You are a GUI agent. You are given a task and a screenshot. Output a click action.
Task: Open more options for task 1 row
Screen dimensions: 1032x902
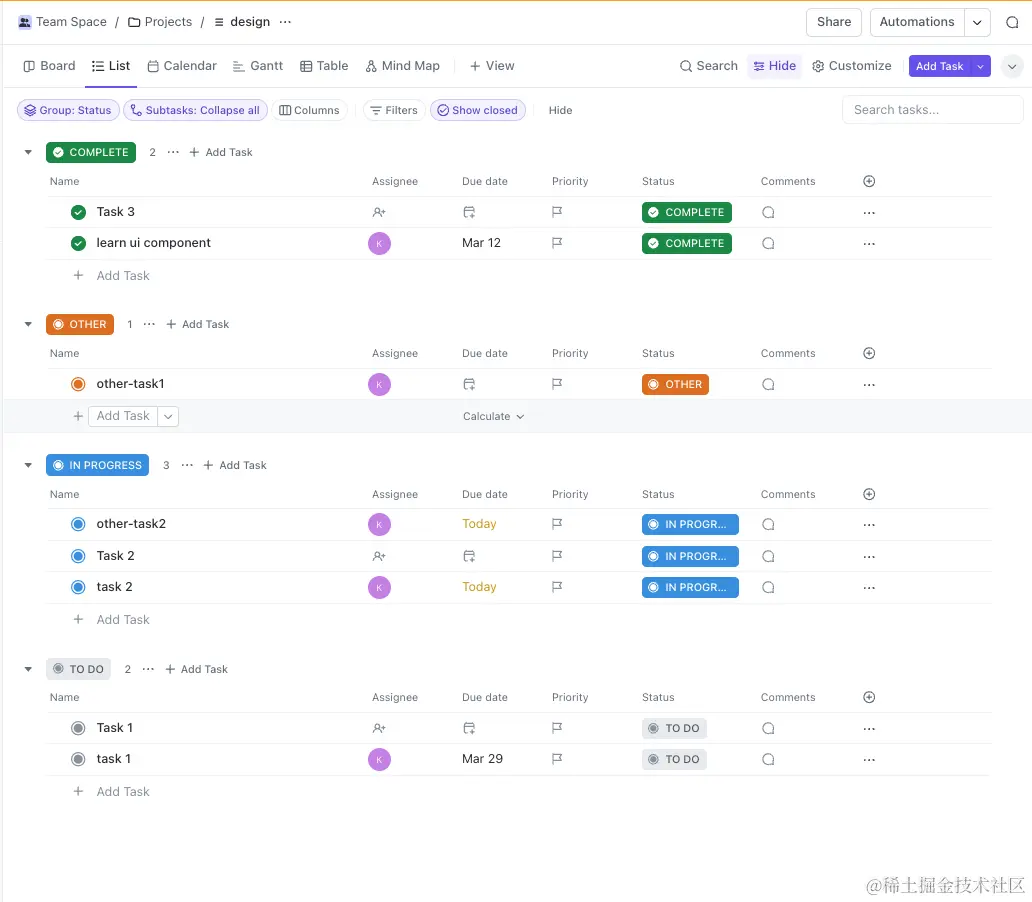(869, 759)
